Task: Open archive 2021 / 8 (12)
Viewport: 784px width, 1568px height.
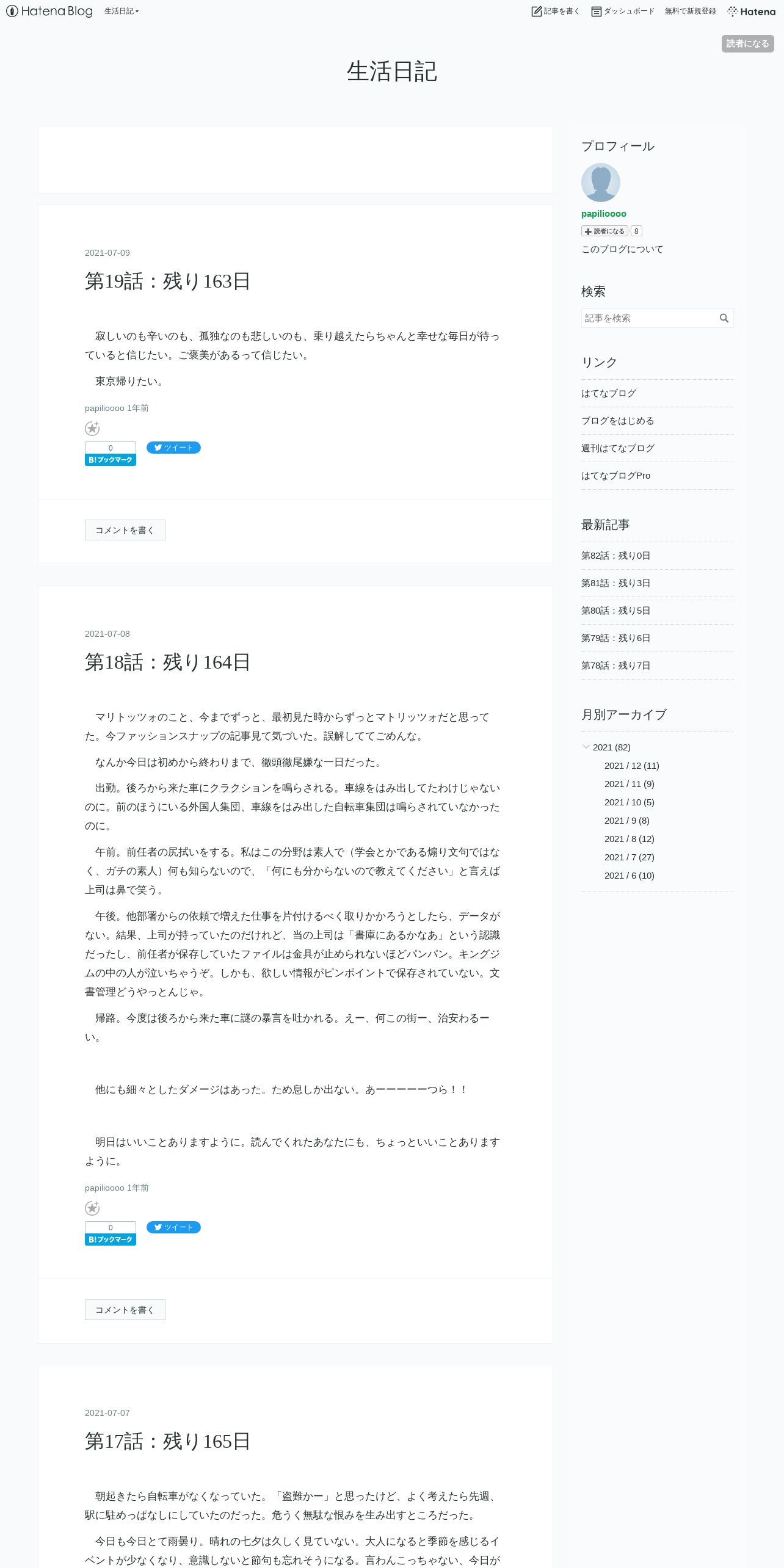Action: tap(630, 839)
